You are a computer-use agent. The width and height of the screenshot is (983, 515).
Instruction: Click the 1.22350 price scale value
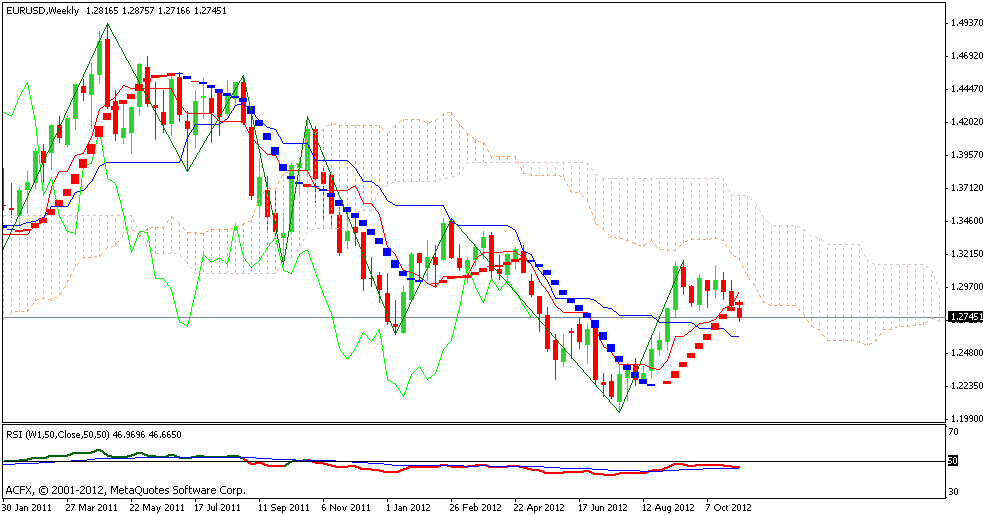(x=966, y=386)
